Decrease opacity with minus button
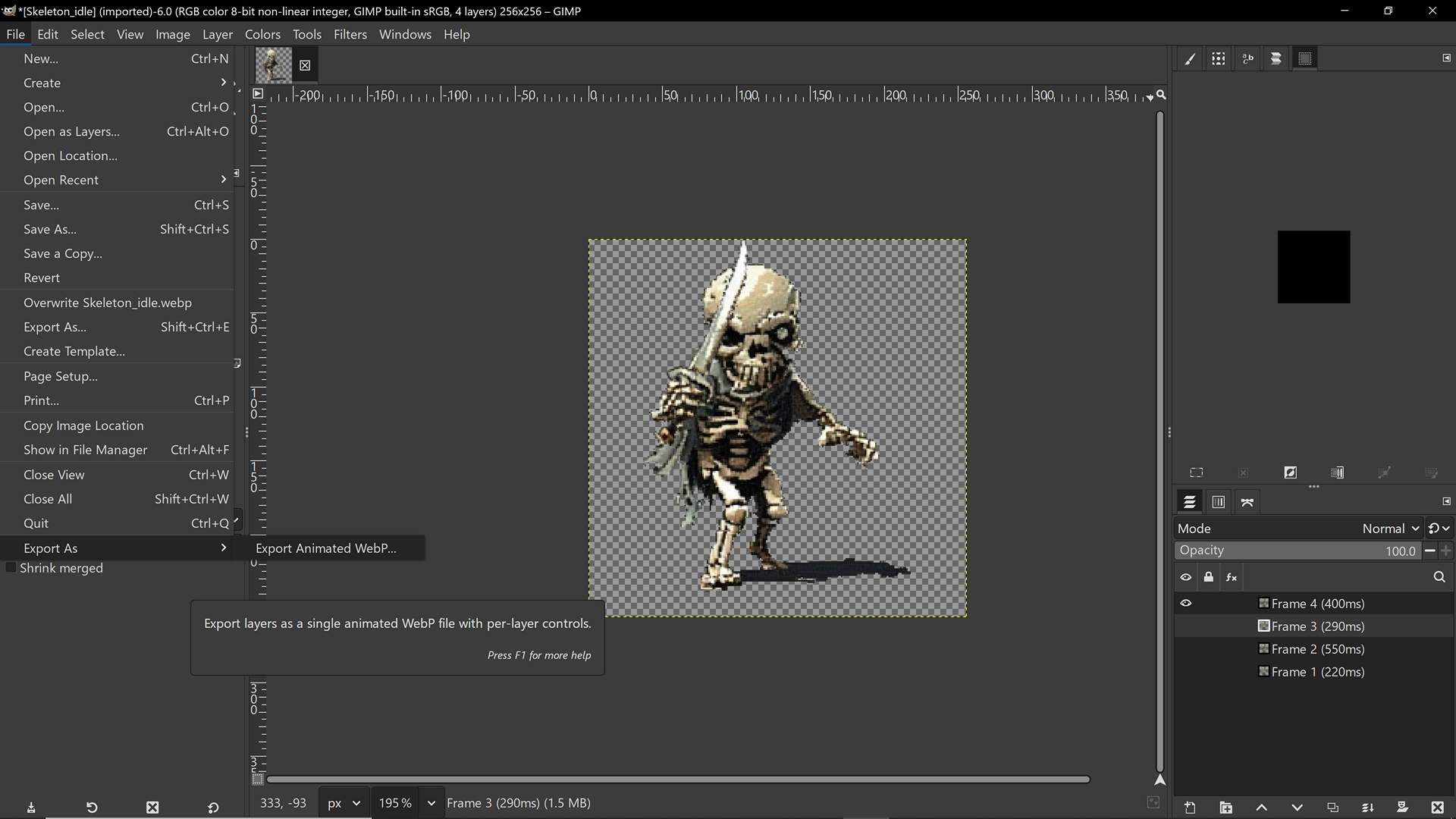 tap(1430, 551)
